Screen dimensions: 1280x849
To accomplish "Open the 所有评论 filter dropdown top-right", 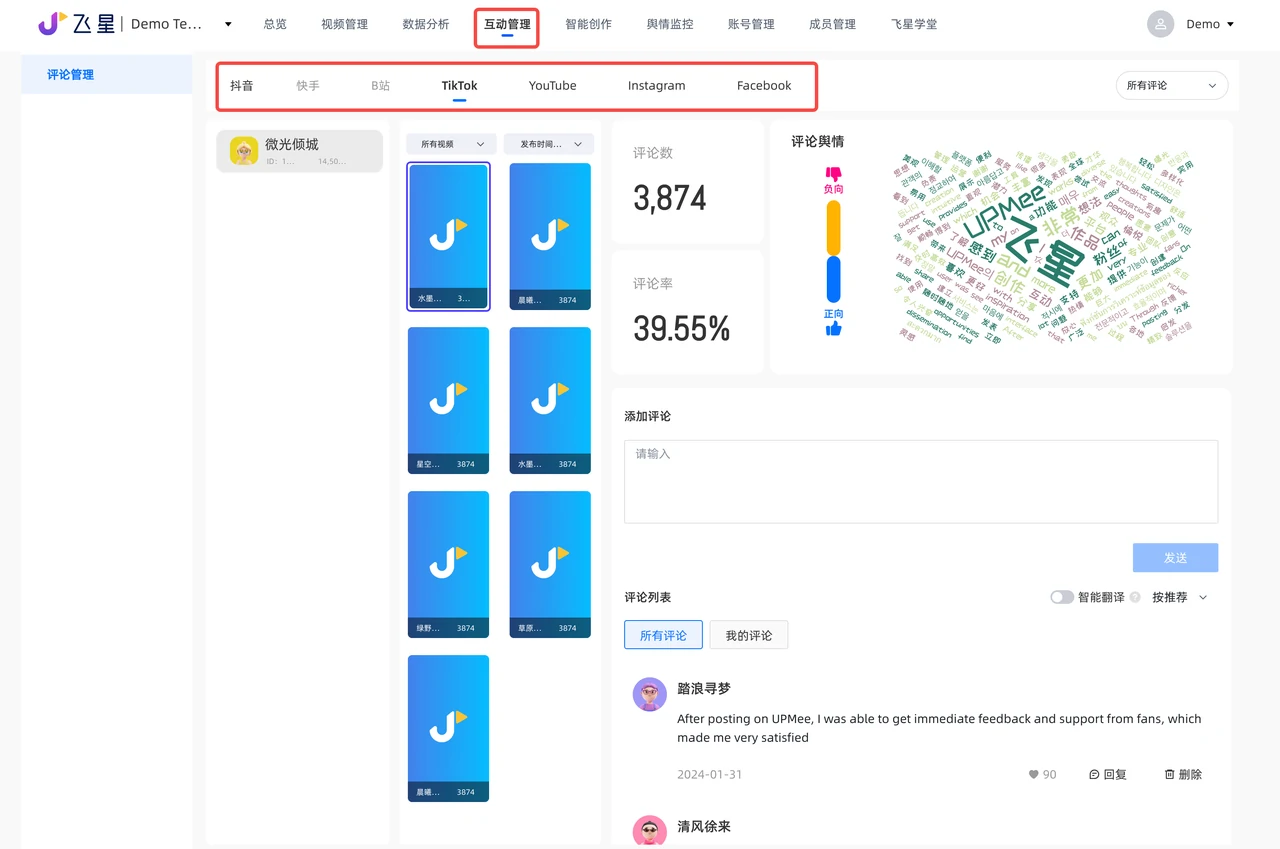I will pos(1170,85).
